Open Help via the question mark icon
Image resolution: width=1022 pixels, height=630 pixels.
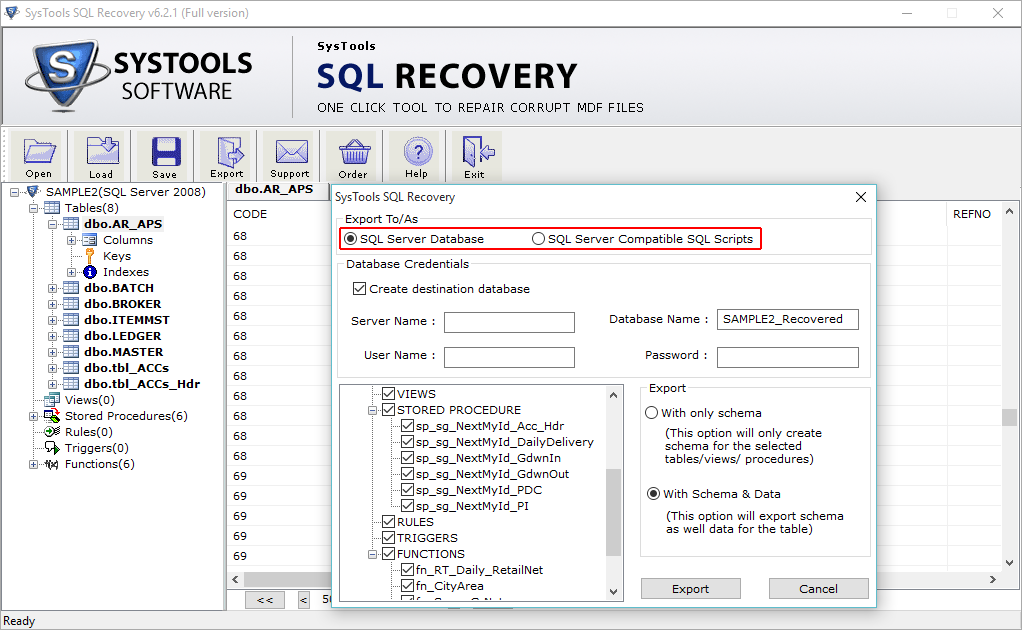click(x=417, y=152)
